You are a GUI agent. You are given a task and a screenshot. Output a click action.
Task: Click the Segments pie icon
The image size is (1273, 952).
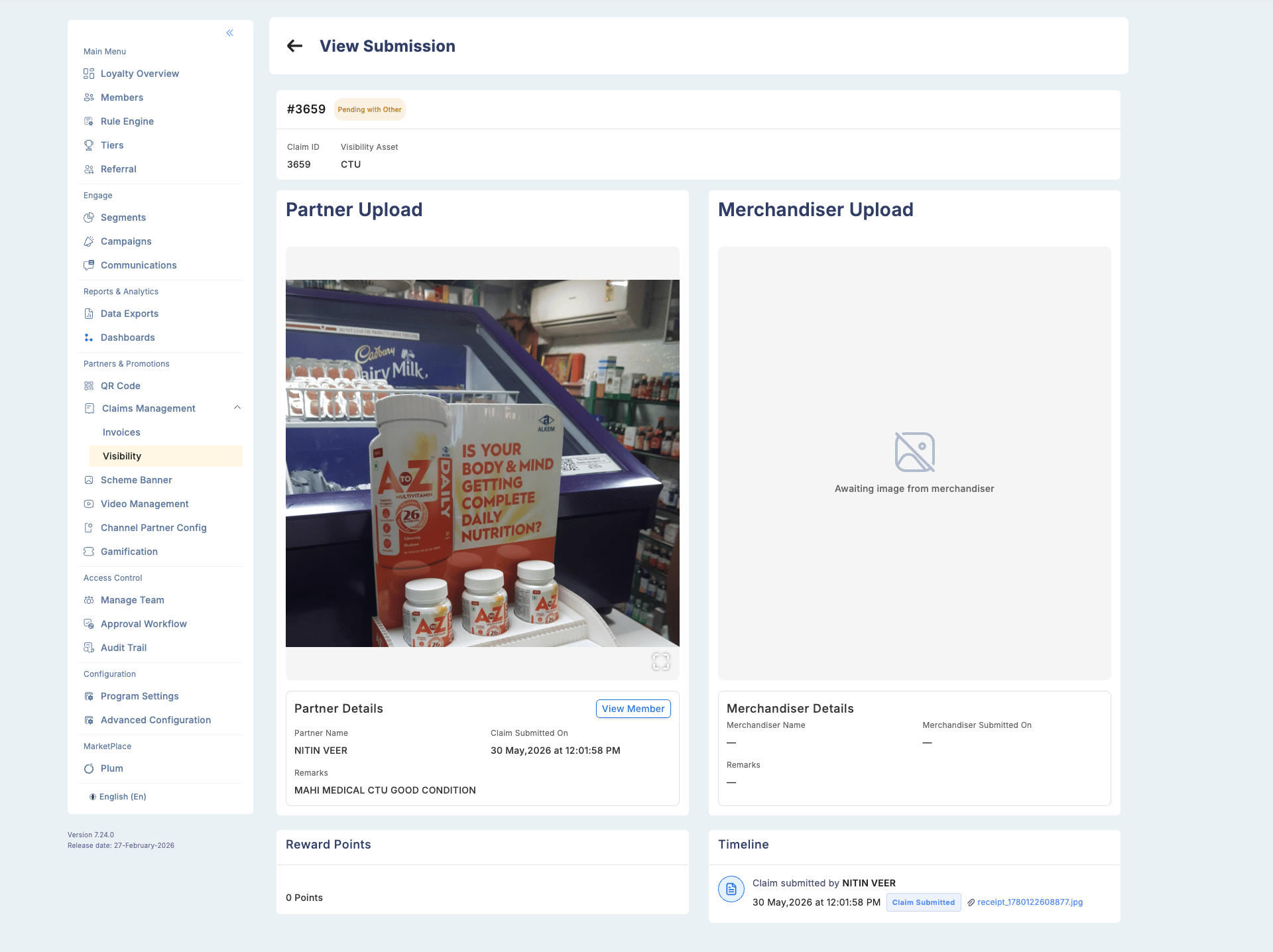pos(89,217)
